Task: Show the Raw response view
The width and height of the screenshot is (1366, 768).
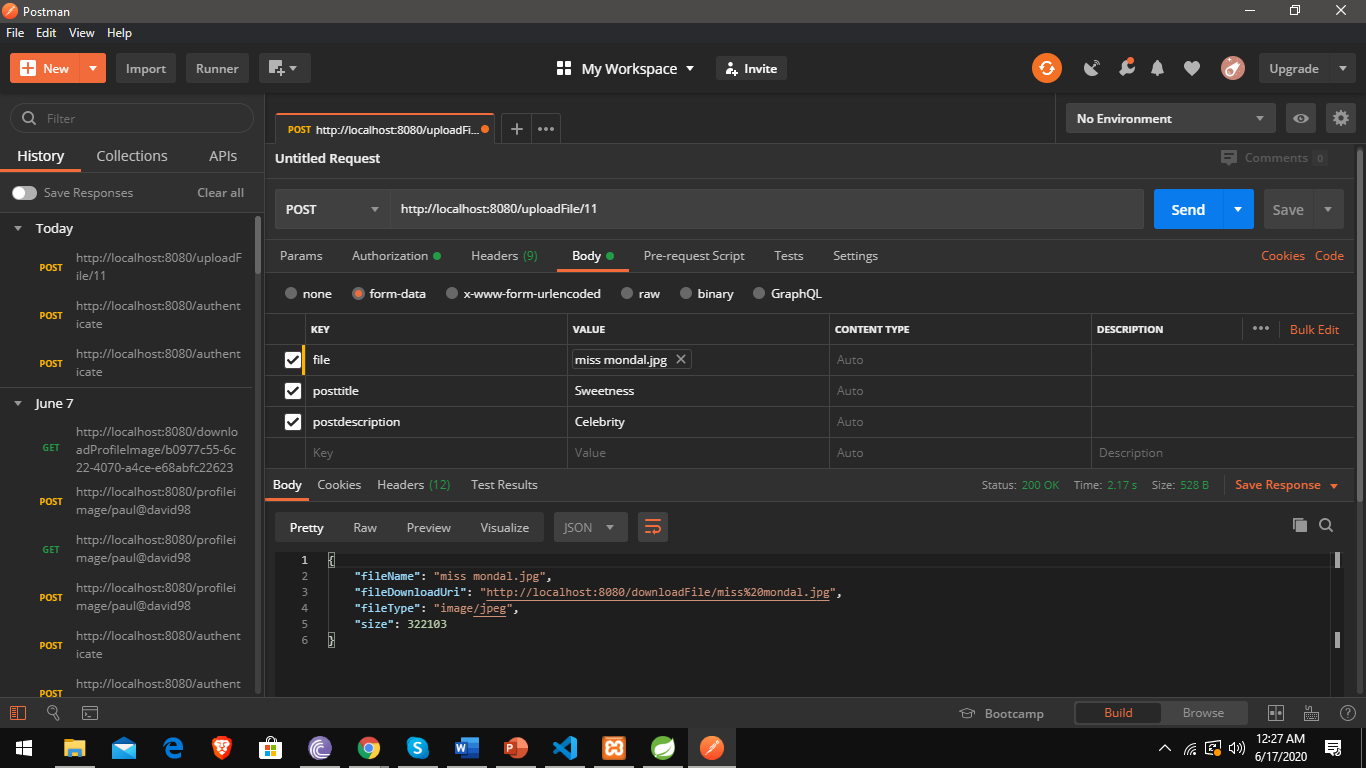Action: (365, 527)
